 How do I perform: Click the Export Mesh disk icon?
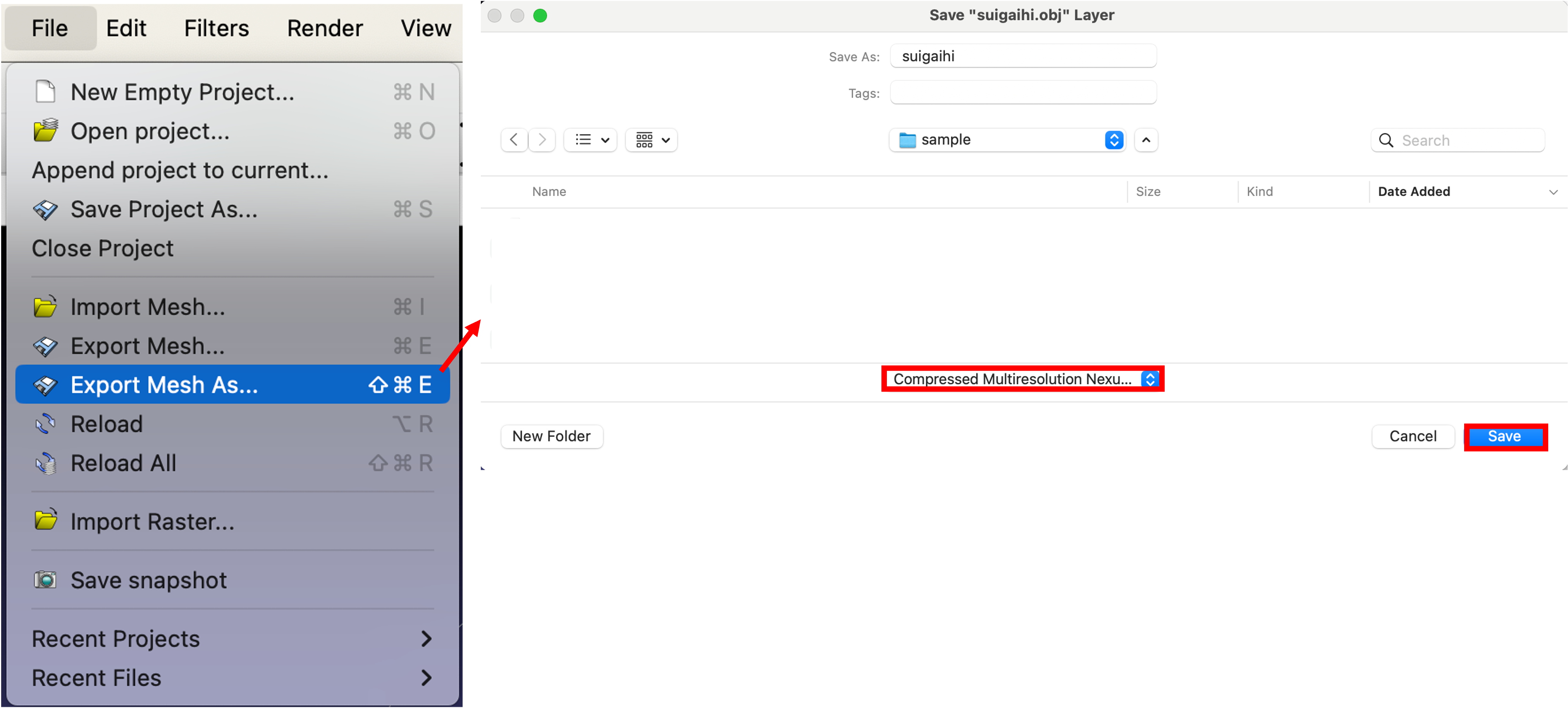[46, 346]
